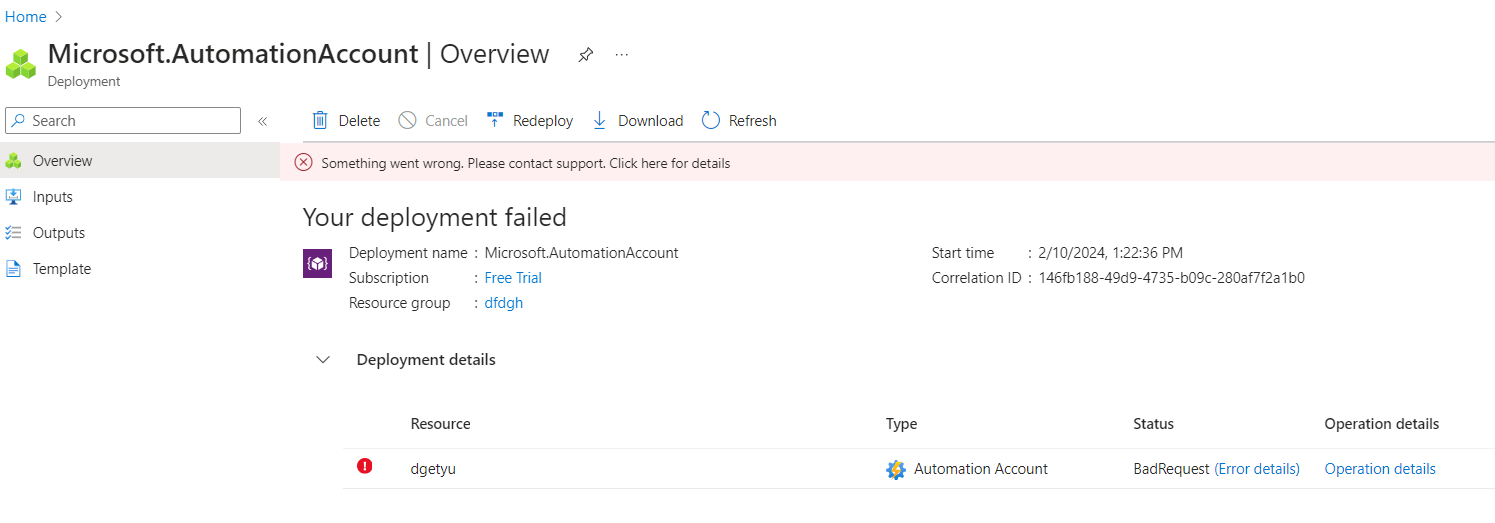Pin the deployment overview page
This screenshot has height=523, width=1495.
[x=586, y=55]
